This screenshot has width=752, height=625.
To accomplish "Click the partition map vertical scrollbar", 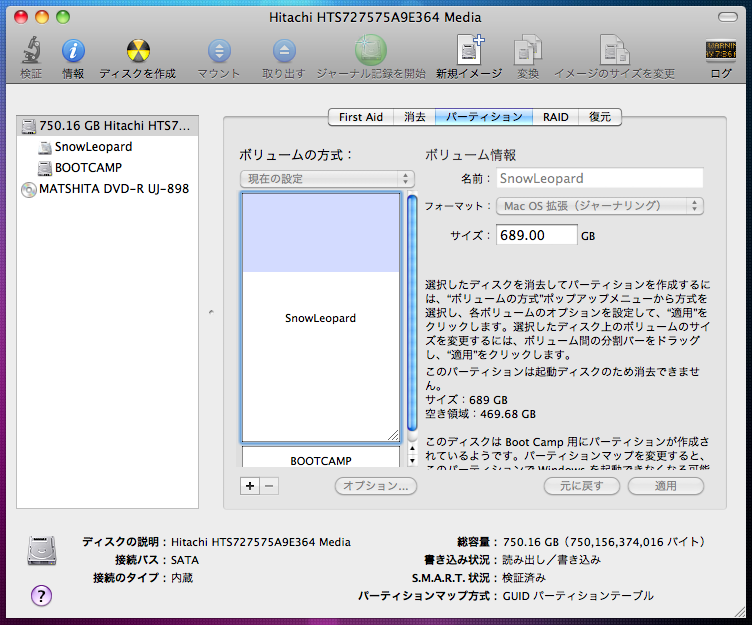I will (x=412, y=314).
